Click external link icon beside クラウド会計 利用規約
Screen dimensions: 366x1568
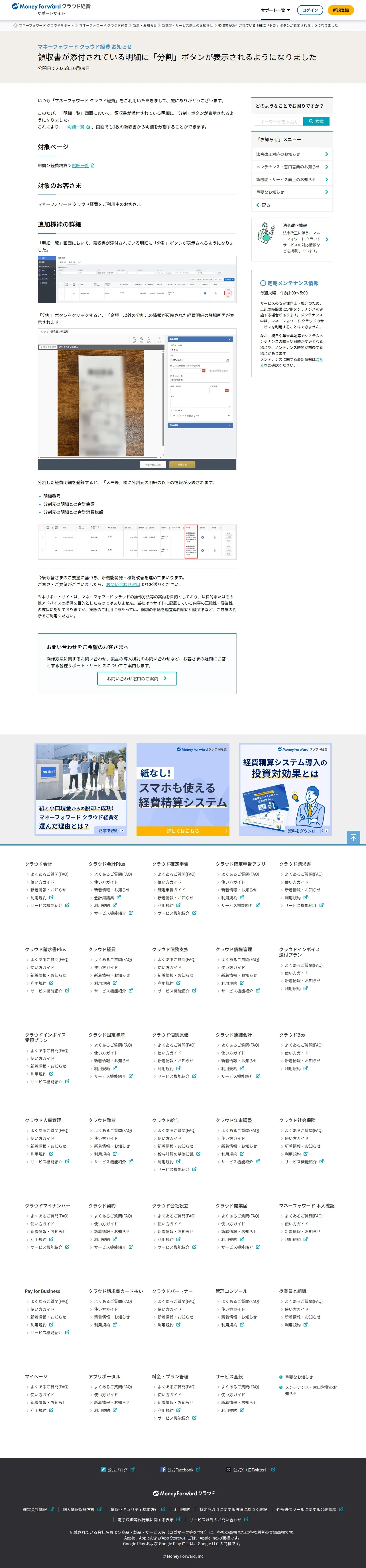51,897
